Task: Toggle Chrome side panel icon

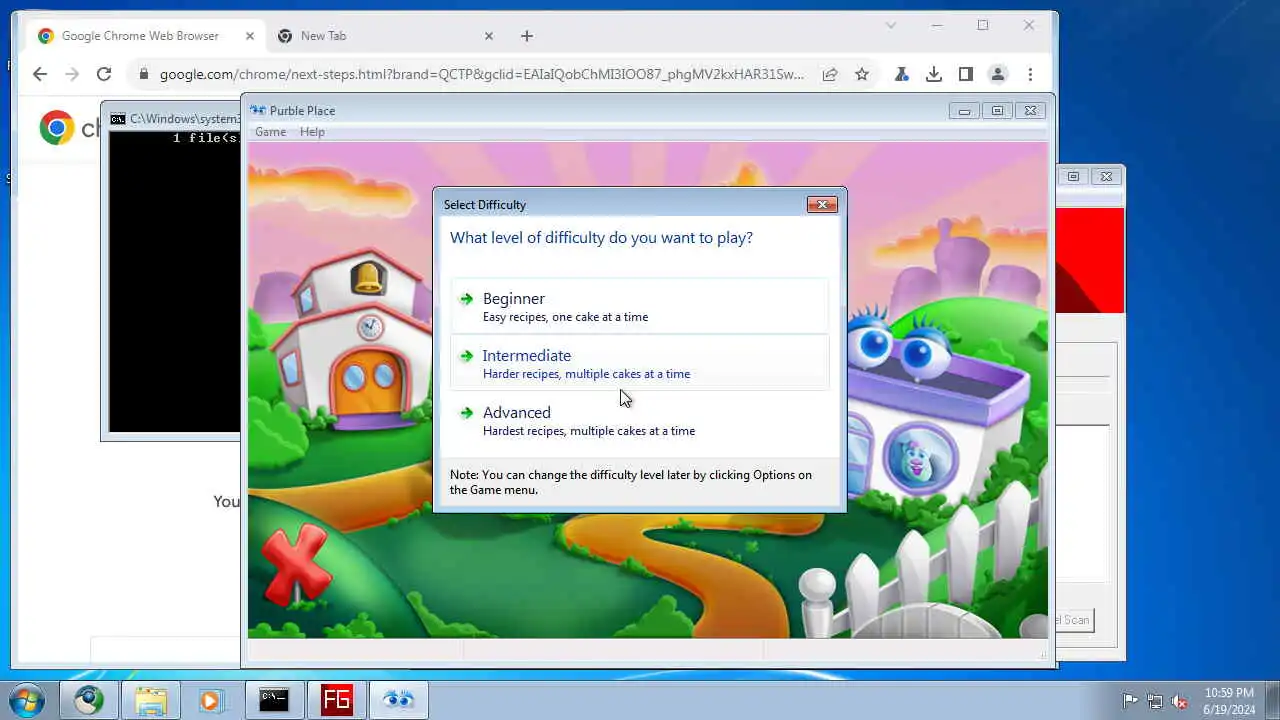Action: pyautogui.click(x=966, y=74)
